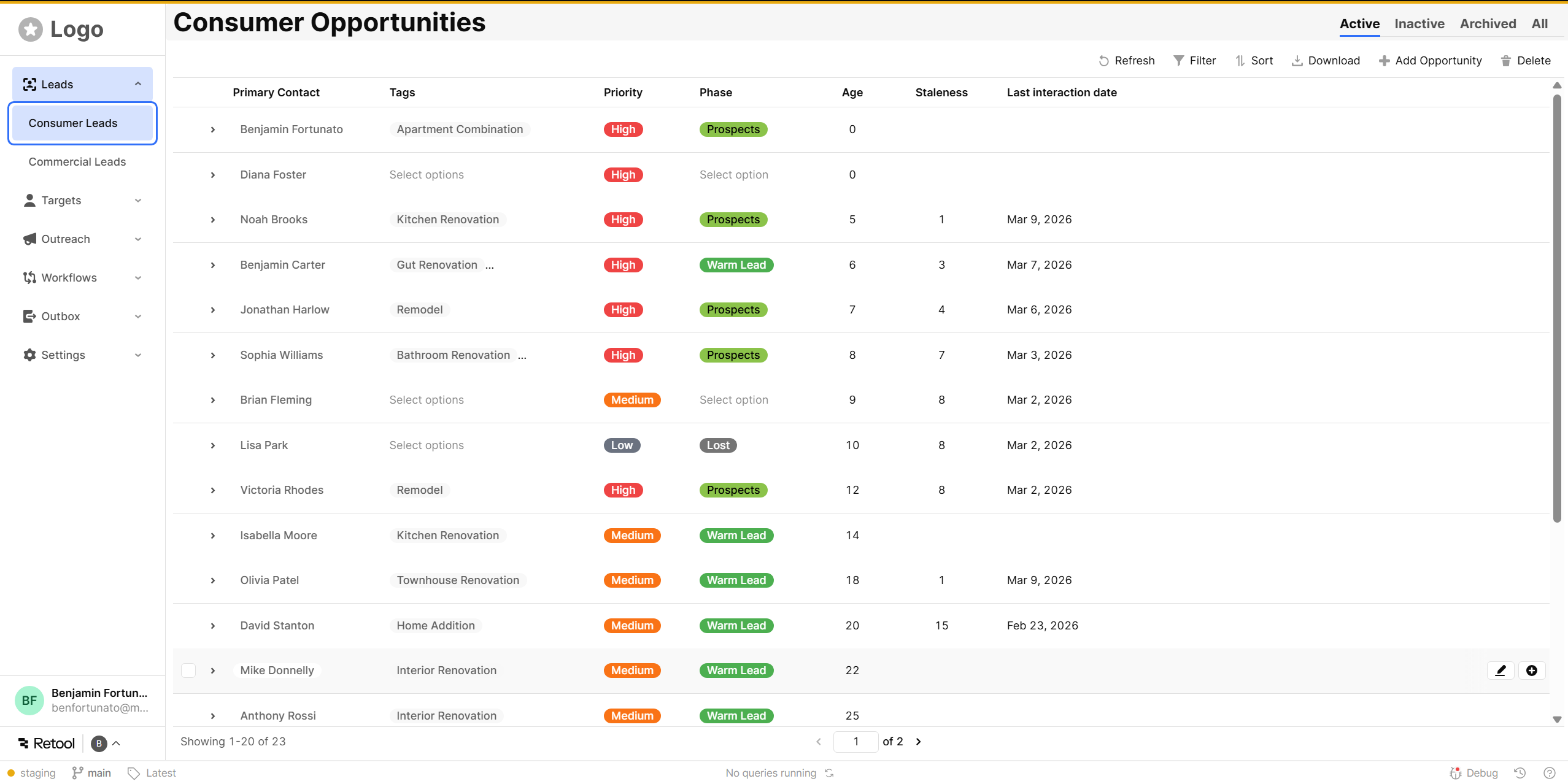Open query history clock icon
The image size is (1568, 784).
[x=1520, y=773]
